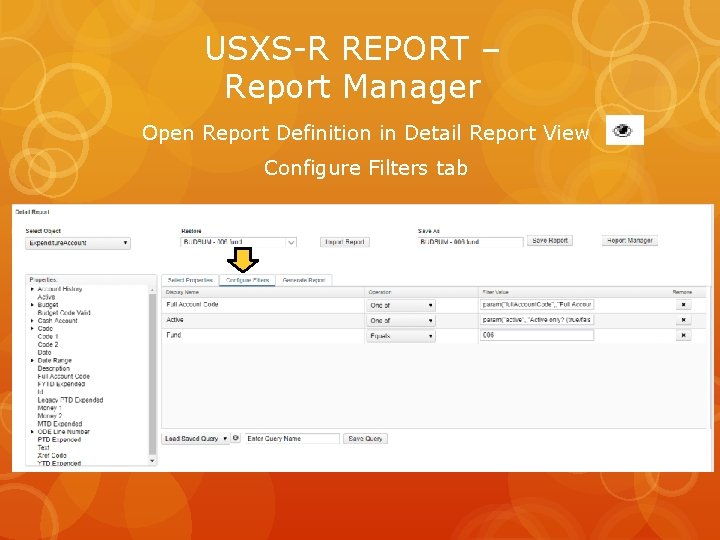Open operation dropdown for Full Account Code

point(400,305)
